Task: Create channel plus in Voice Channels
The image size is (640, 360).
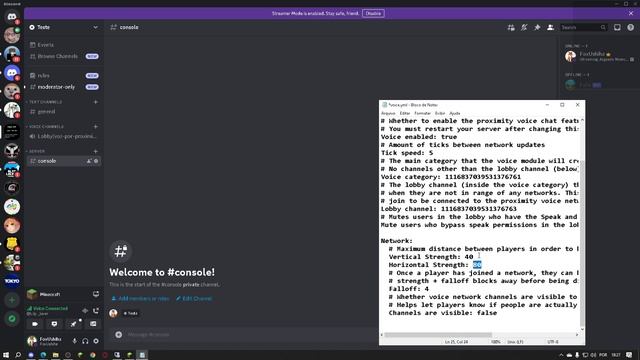Action: click(96, 127)
